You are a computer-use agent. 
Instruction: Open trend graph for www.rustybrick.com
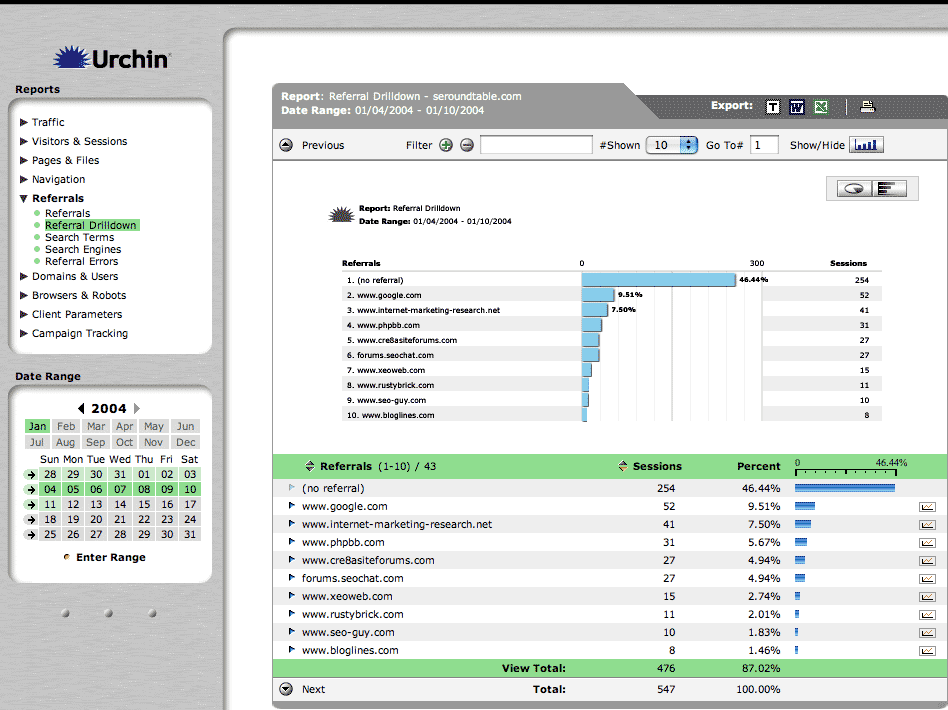click(927, 615)
